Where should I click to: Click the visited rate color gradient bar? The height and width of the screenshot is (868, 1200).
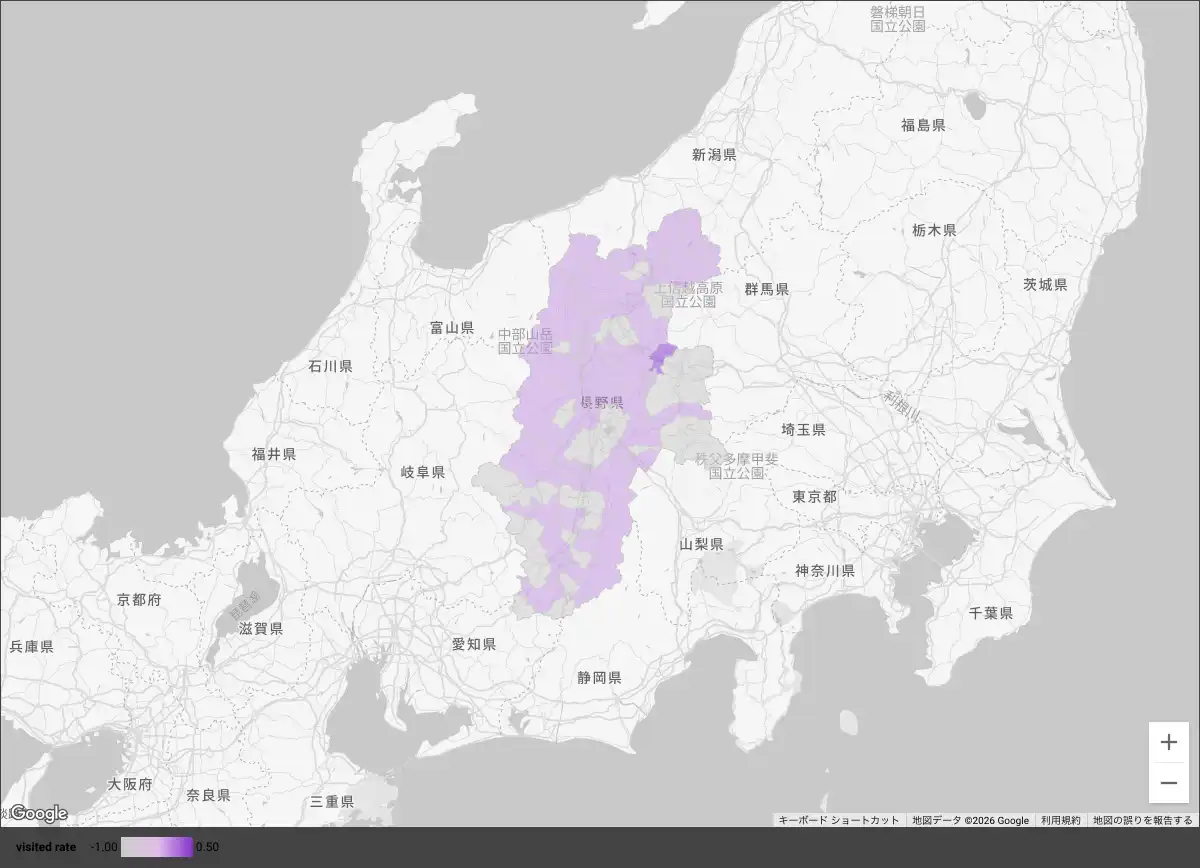156,847
